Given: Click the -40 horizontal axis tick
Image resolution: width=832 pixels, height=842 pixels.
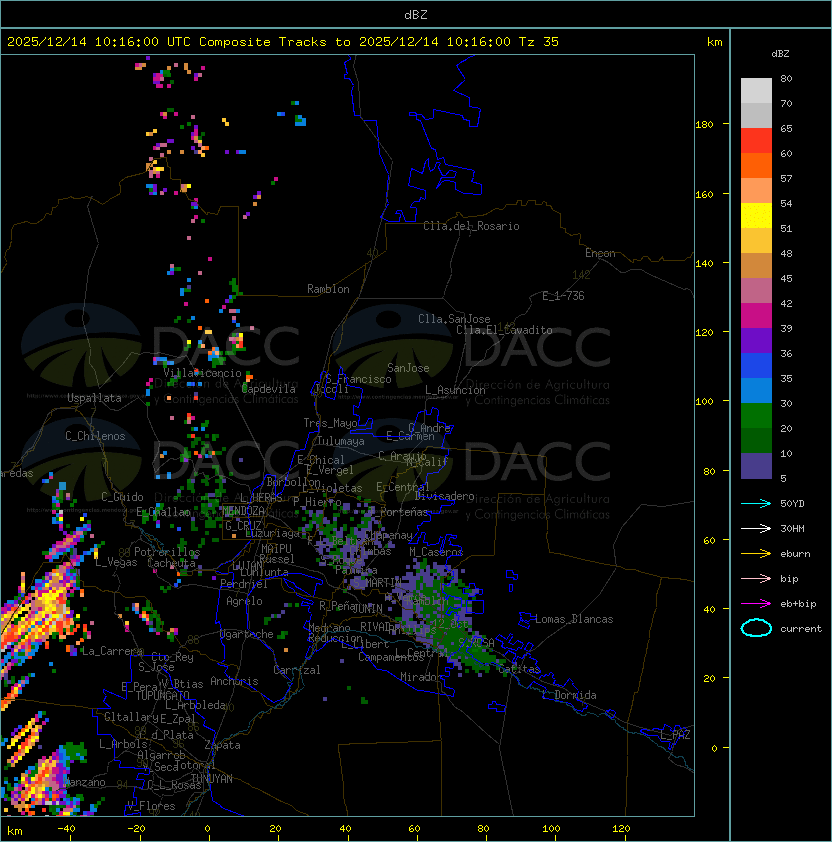Looking at the screenshot, I should coord(66,829).
